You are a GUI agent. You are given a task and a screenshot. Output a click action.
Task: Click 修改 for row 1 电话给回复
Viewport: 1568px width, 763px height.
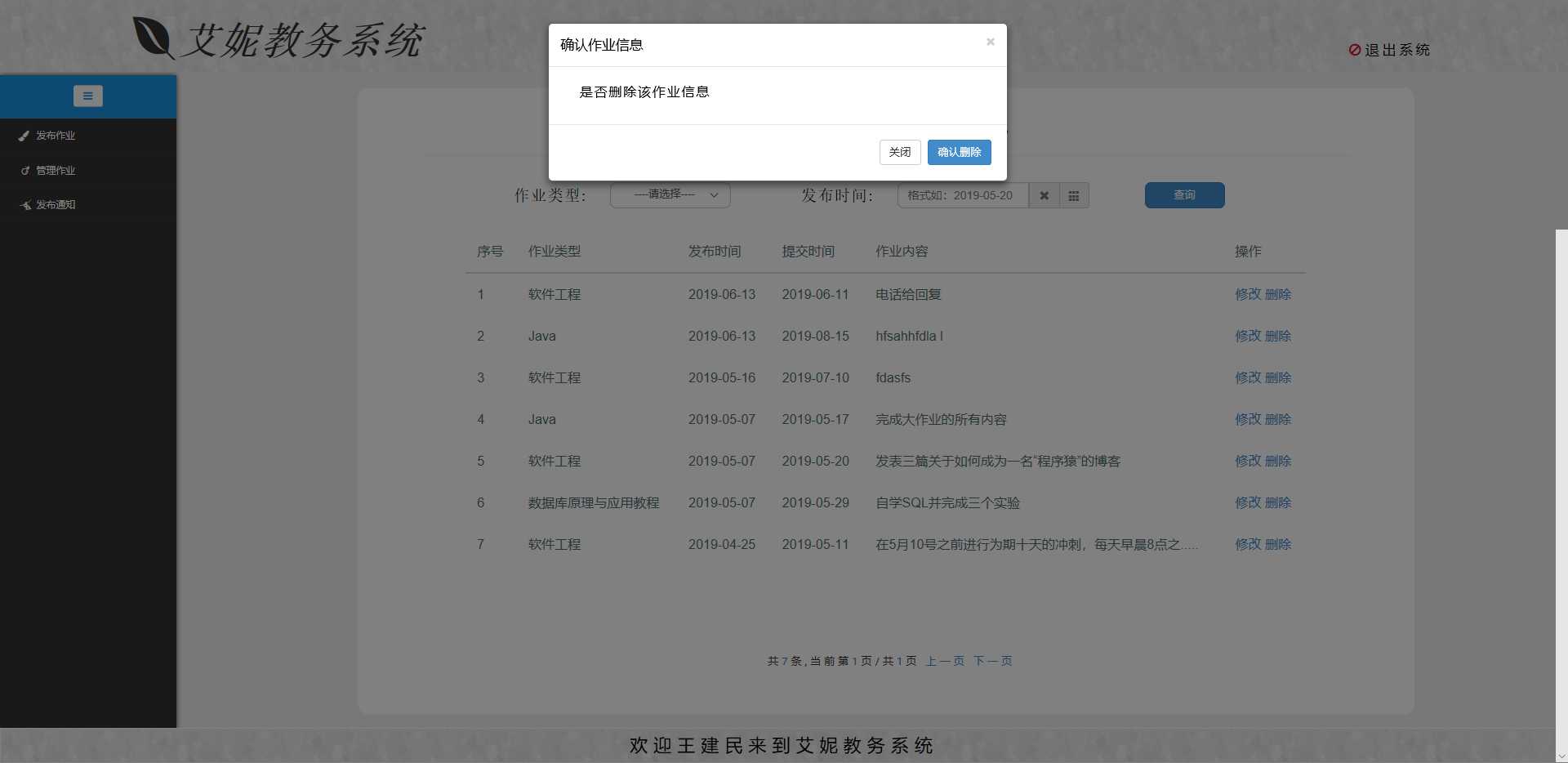pos(1248,294)
